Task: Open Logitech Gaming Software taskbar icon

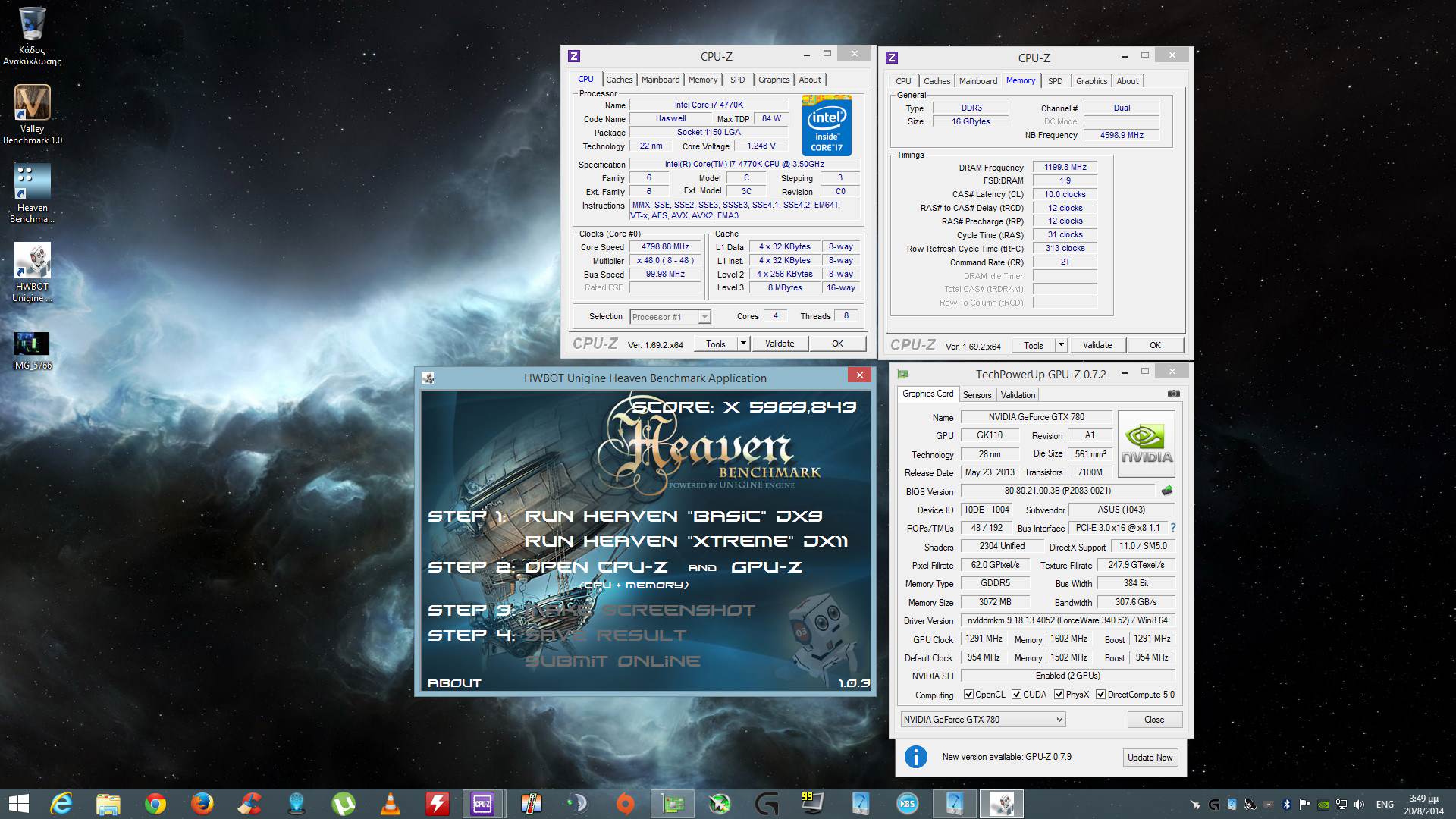Action: [x=766, y=804]
